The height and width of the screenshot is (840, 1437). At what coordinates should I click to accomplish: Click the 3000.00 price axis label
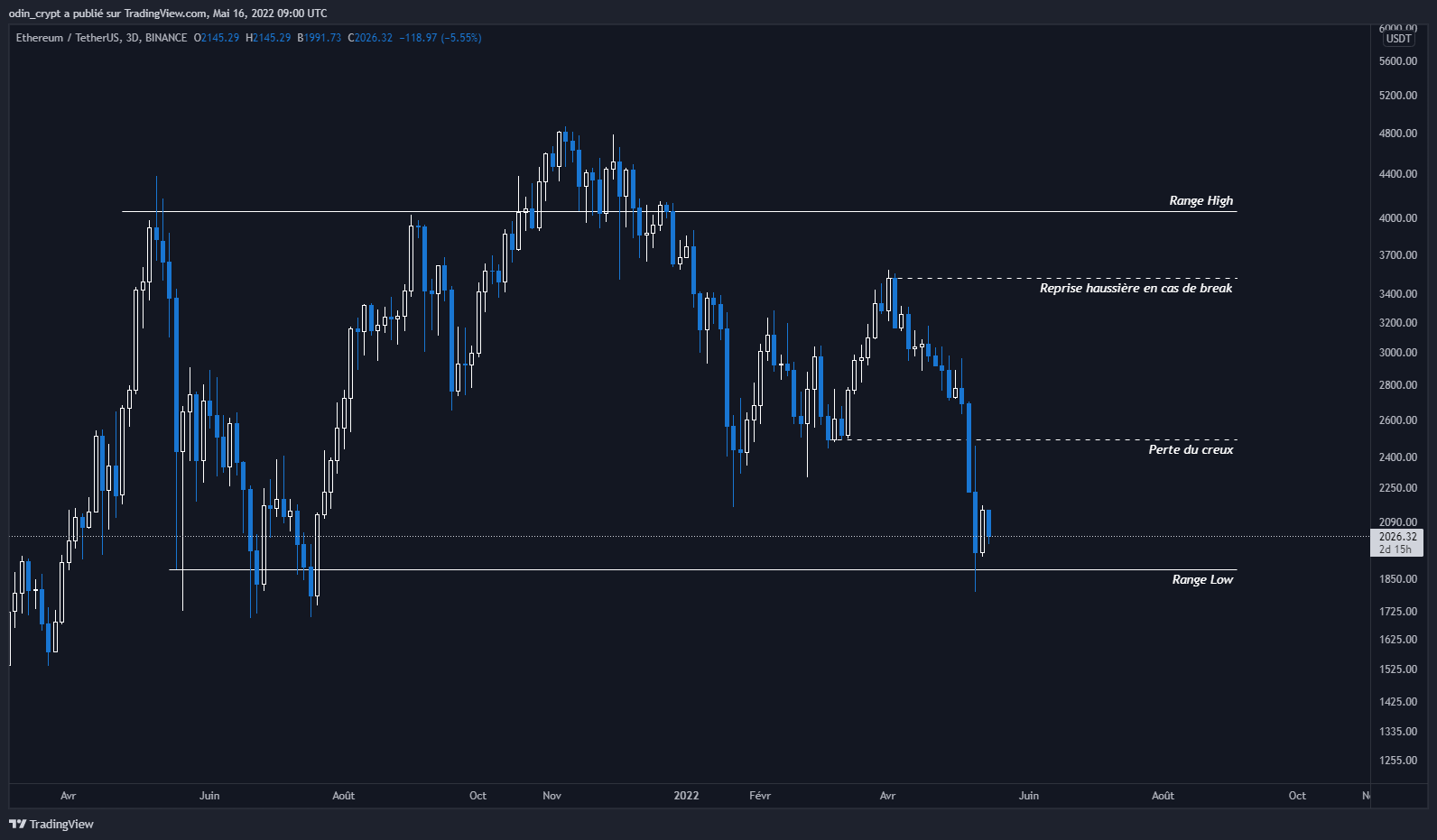point(1398,353)
